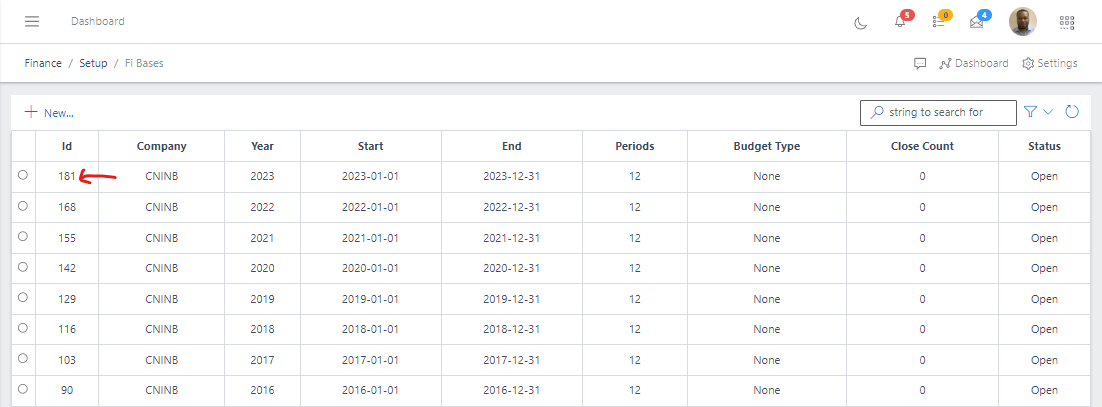Click Id cell 90
The width and height of the screenshot is (1102, 407).
click(67, 390)
